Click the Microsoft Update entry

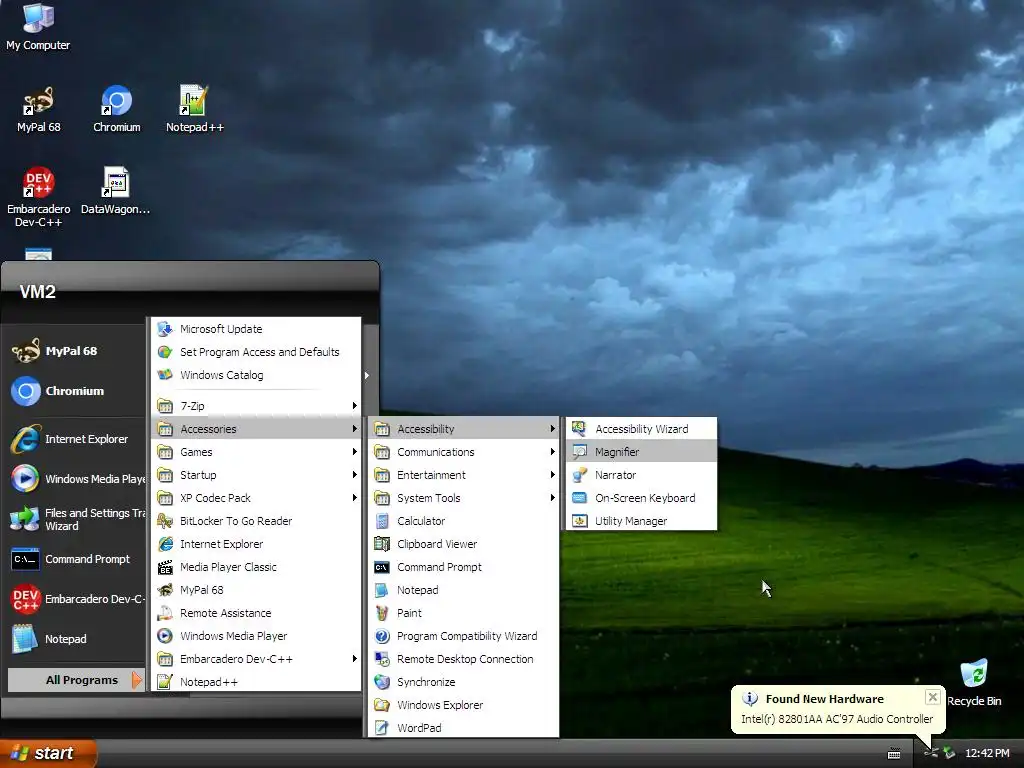tap(256, 329)
